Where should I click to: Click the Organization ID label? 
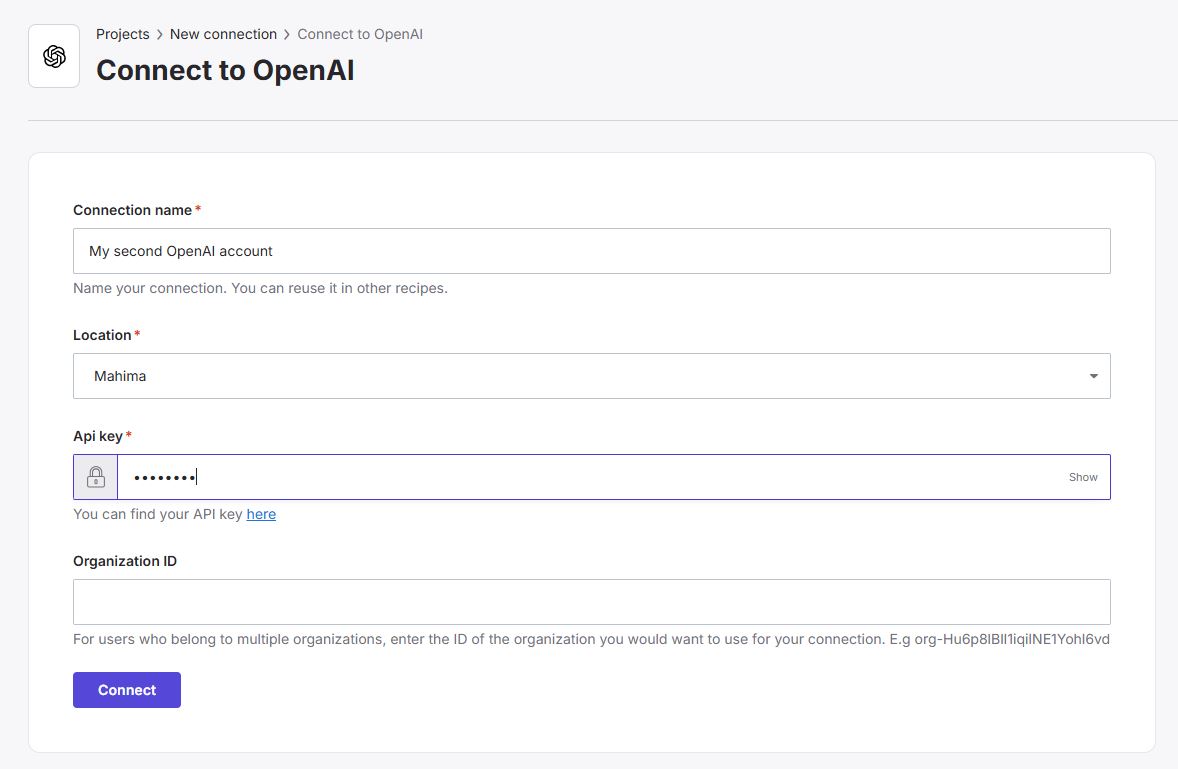[125, 561]
